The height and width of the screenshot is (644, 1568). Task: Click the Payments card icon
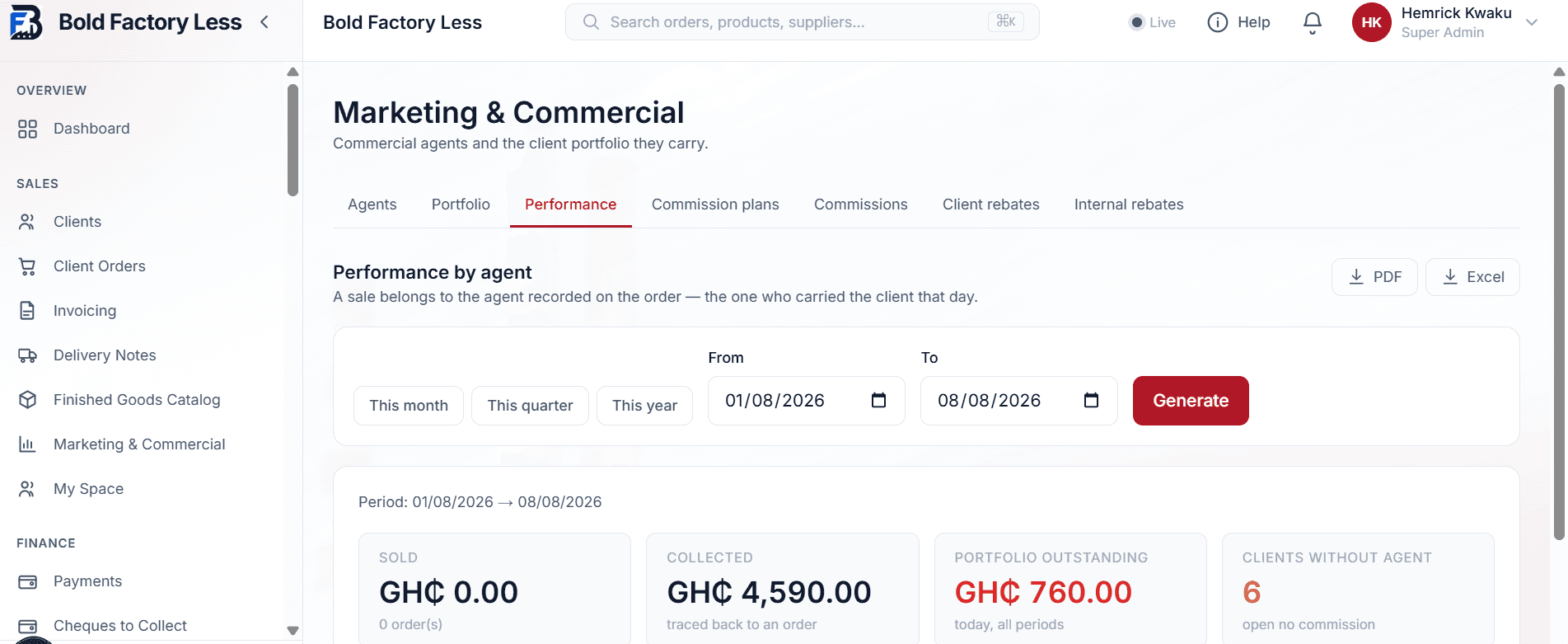click(27, 581)
